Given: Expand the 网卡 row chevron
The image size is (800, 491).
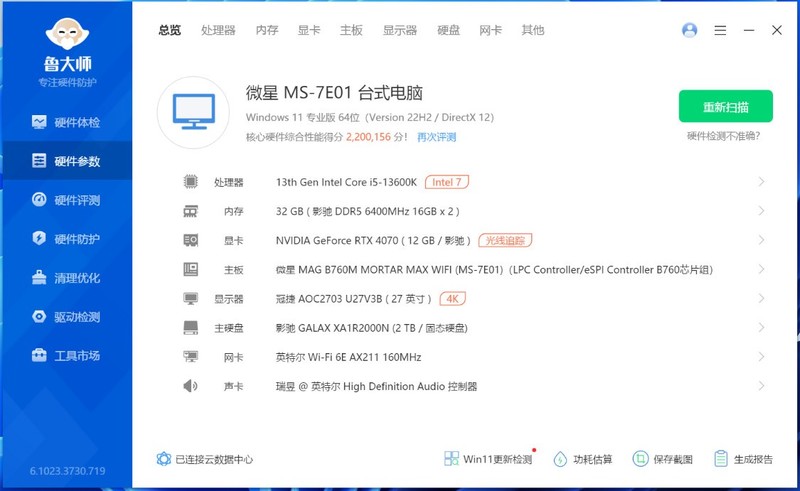Looking at the screenshot, I should [761, 356].
